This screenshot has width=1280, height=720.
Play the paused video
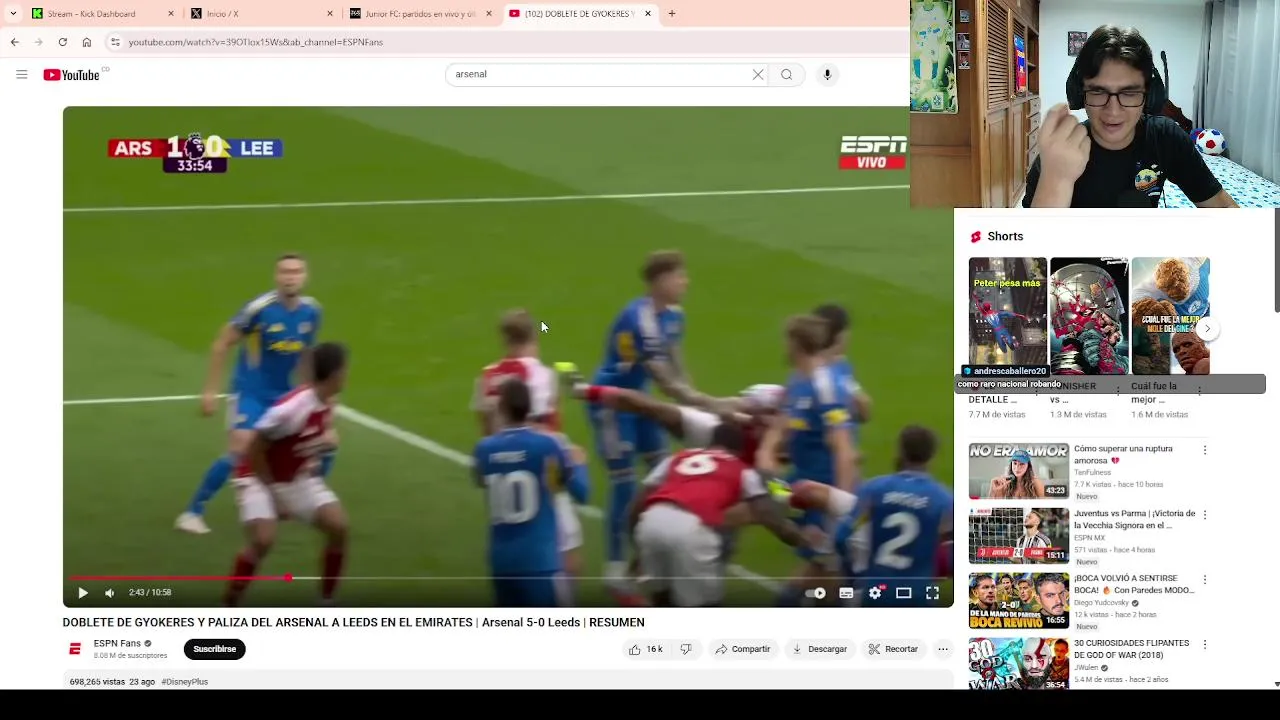83,593
